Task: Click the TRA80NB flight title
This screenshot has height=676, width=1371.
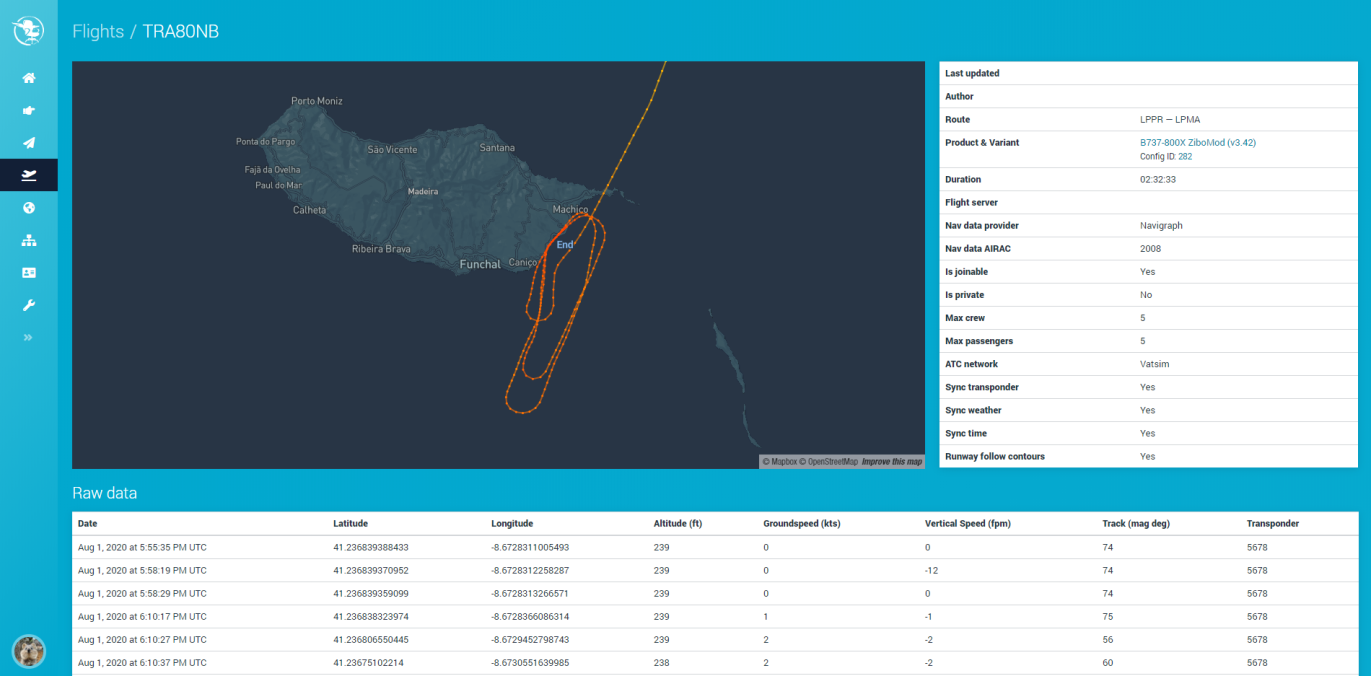Action: pyautogui.click(x=181, y=32)
